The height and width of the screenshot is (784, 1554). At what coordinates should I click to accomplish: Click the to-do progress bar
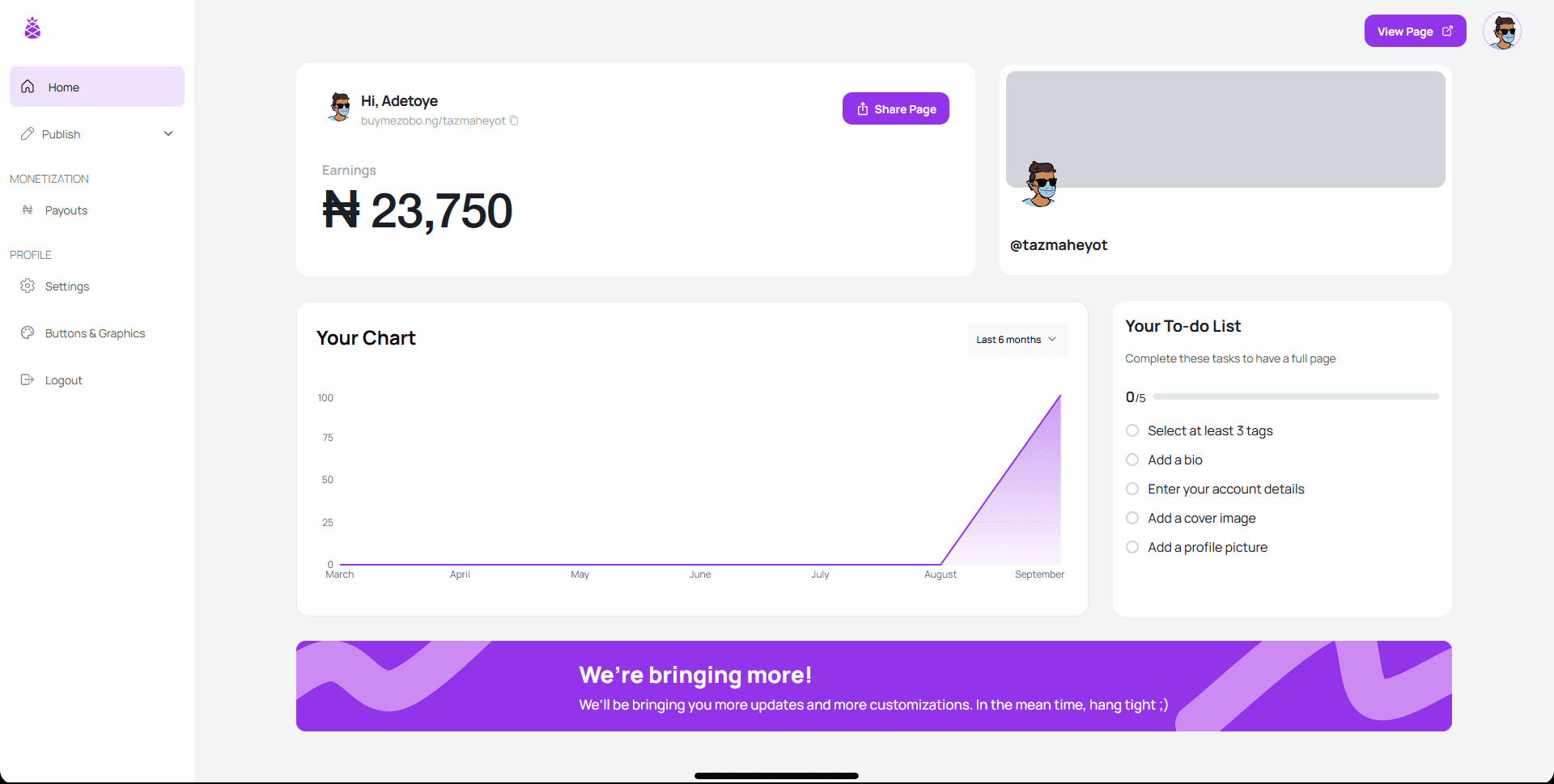pyautogui.click(x=1295, y=396)
